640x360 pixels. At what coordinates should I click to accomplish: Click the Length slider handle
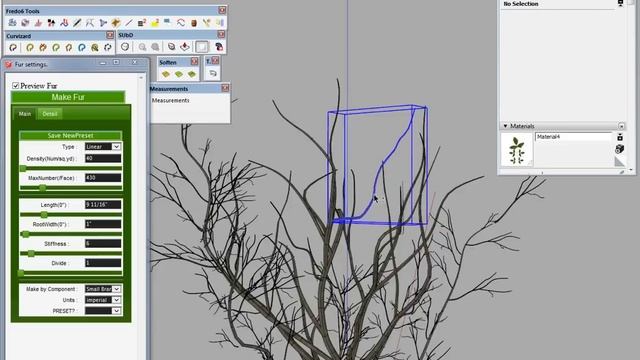click(x=44, y=215)
